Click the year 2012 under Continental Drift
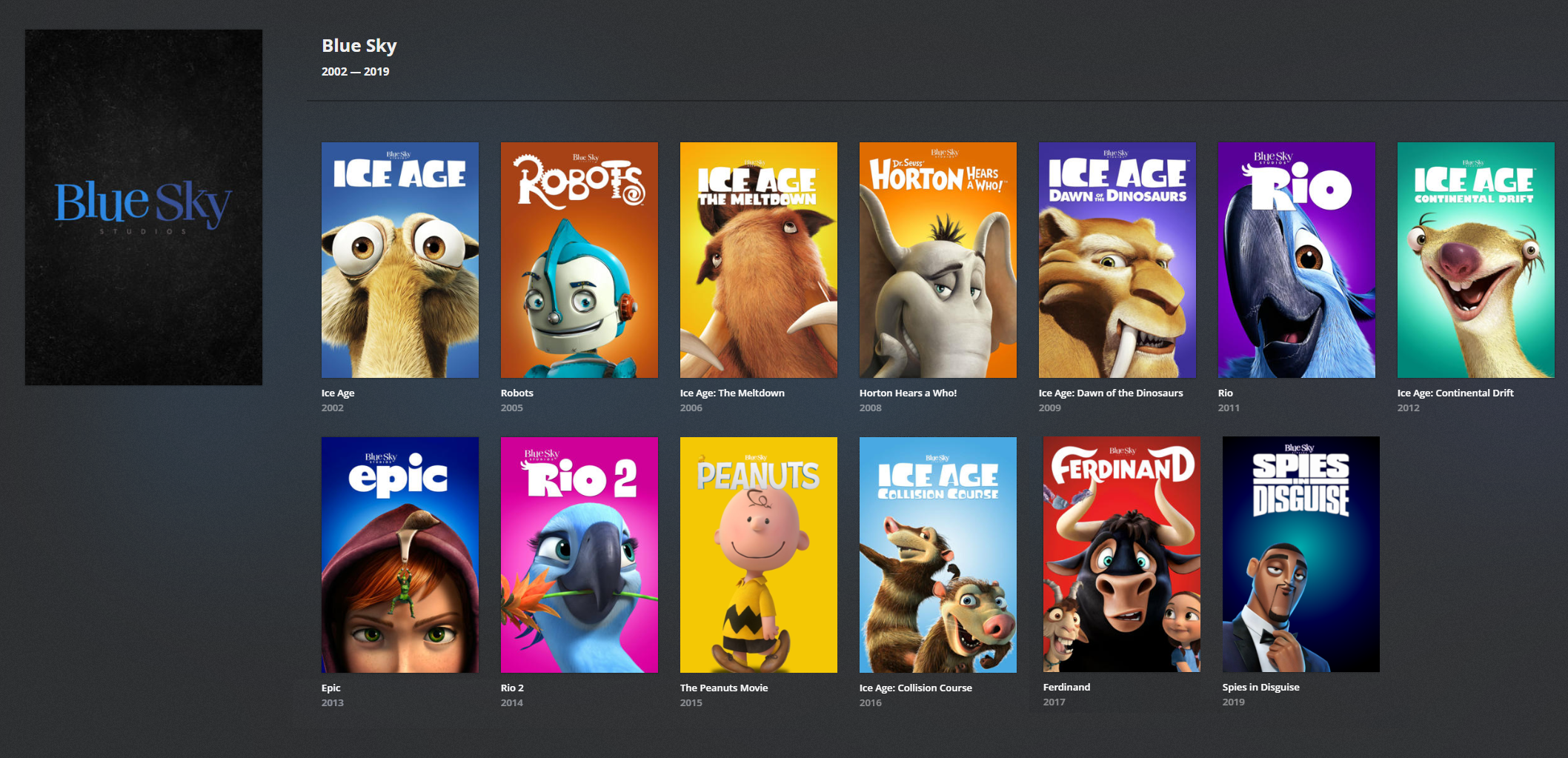Image resolution: width=1568 pixels, height=758 pixels. point(1409,408)
